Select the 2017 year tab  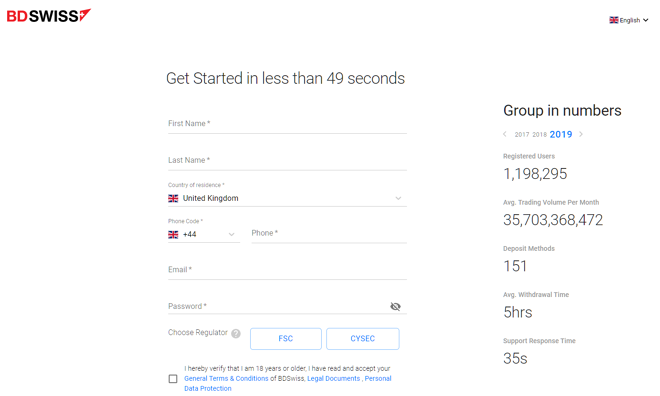pyautogui.click(x=522, y=134)
